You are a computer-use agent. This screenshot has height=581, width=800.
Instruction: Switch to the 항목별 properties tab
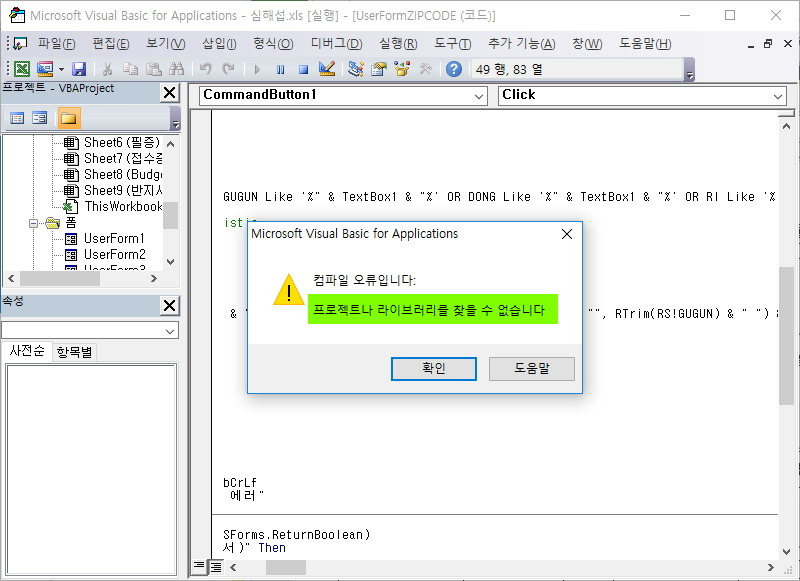tap(74, 352)
